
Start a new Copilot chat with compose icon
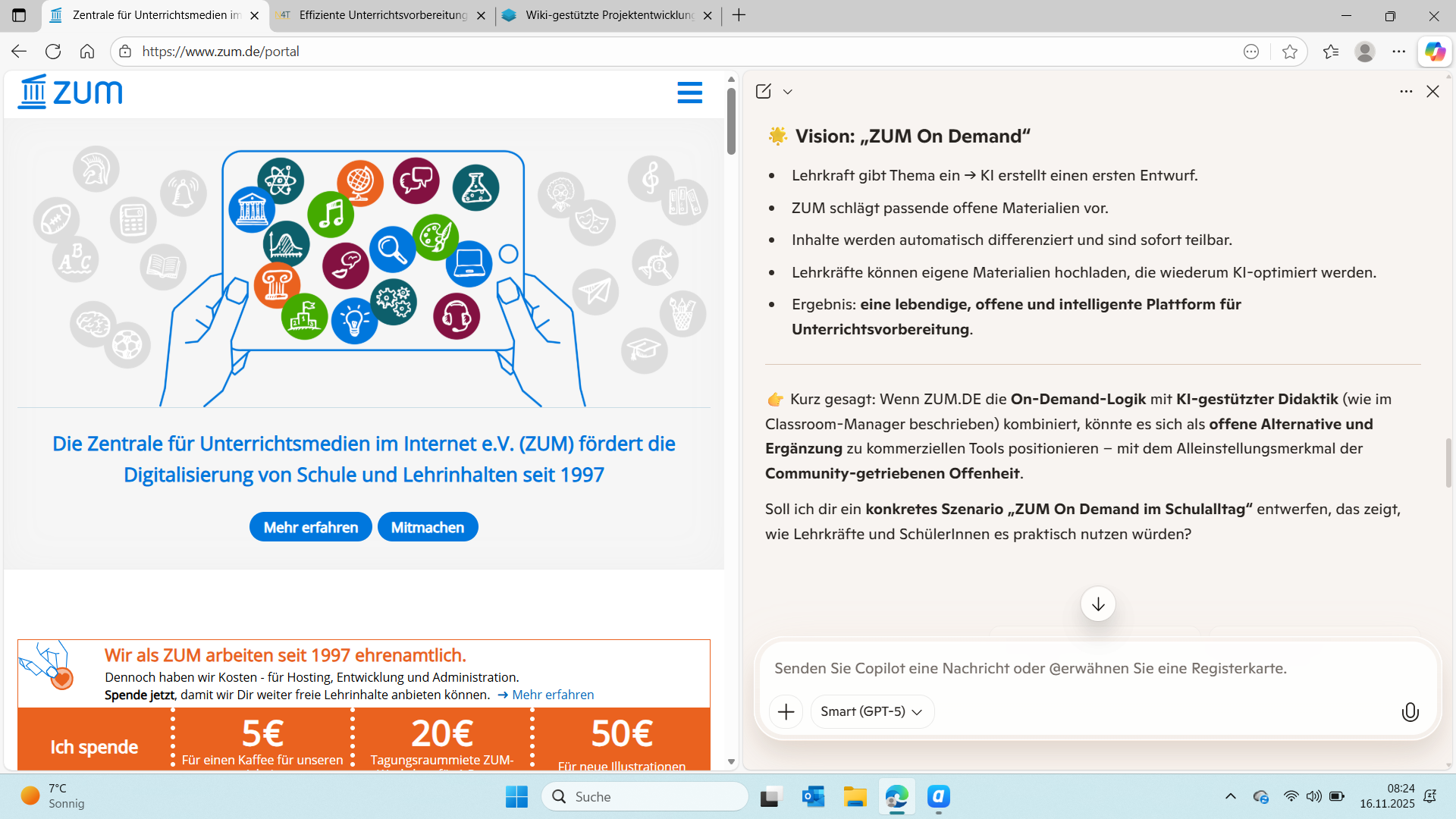(763, 91)
